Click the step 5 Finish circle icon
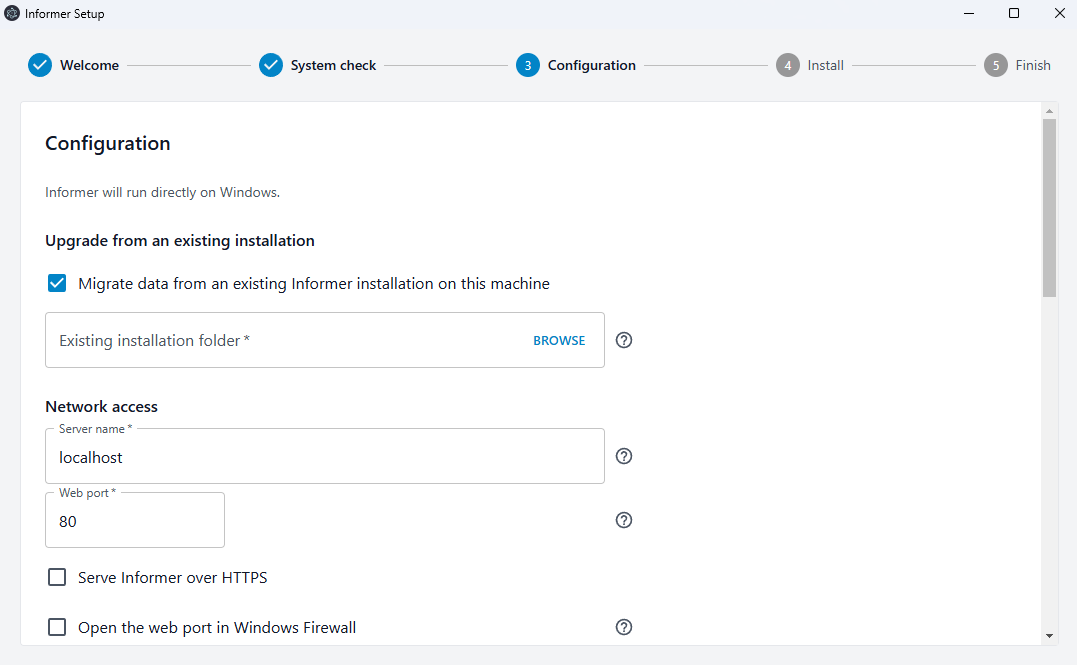 tap(995, 65)
